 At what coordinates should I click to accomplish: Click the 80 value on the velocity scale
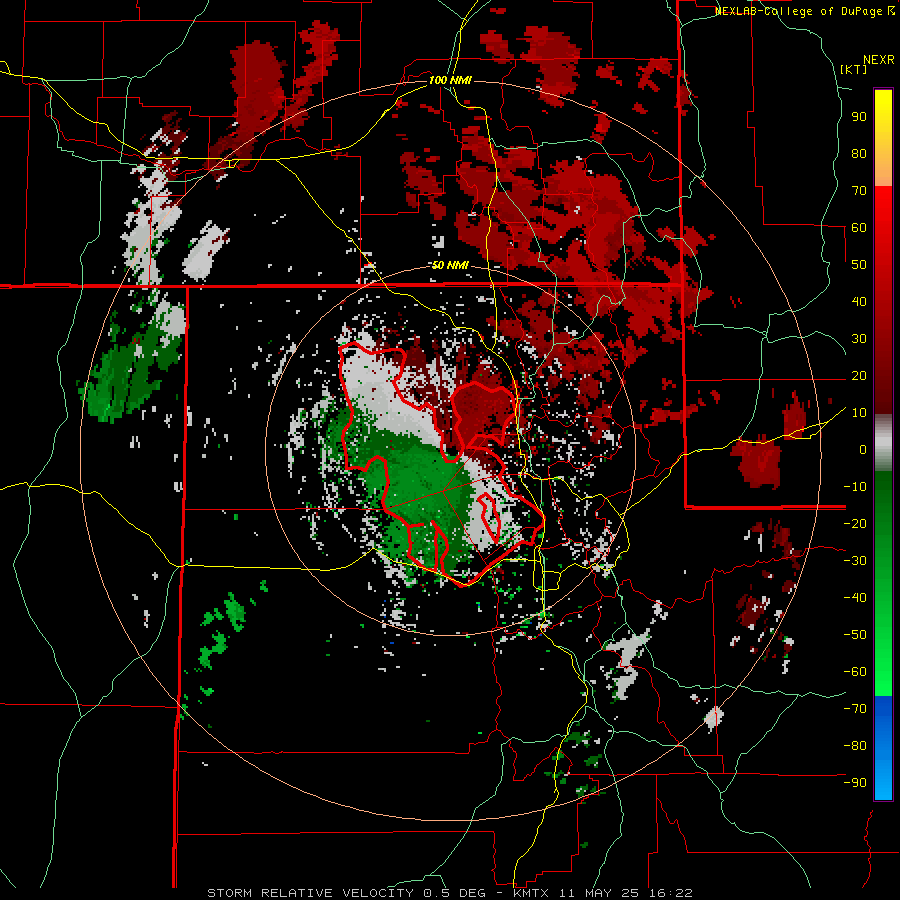(859, 154)
